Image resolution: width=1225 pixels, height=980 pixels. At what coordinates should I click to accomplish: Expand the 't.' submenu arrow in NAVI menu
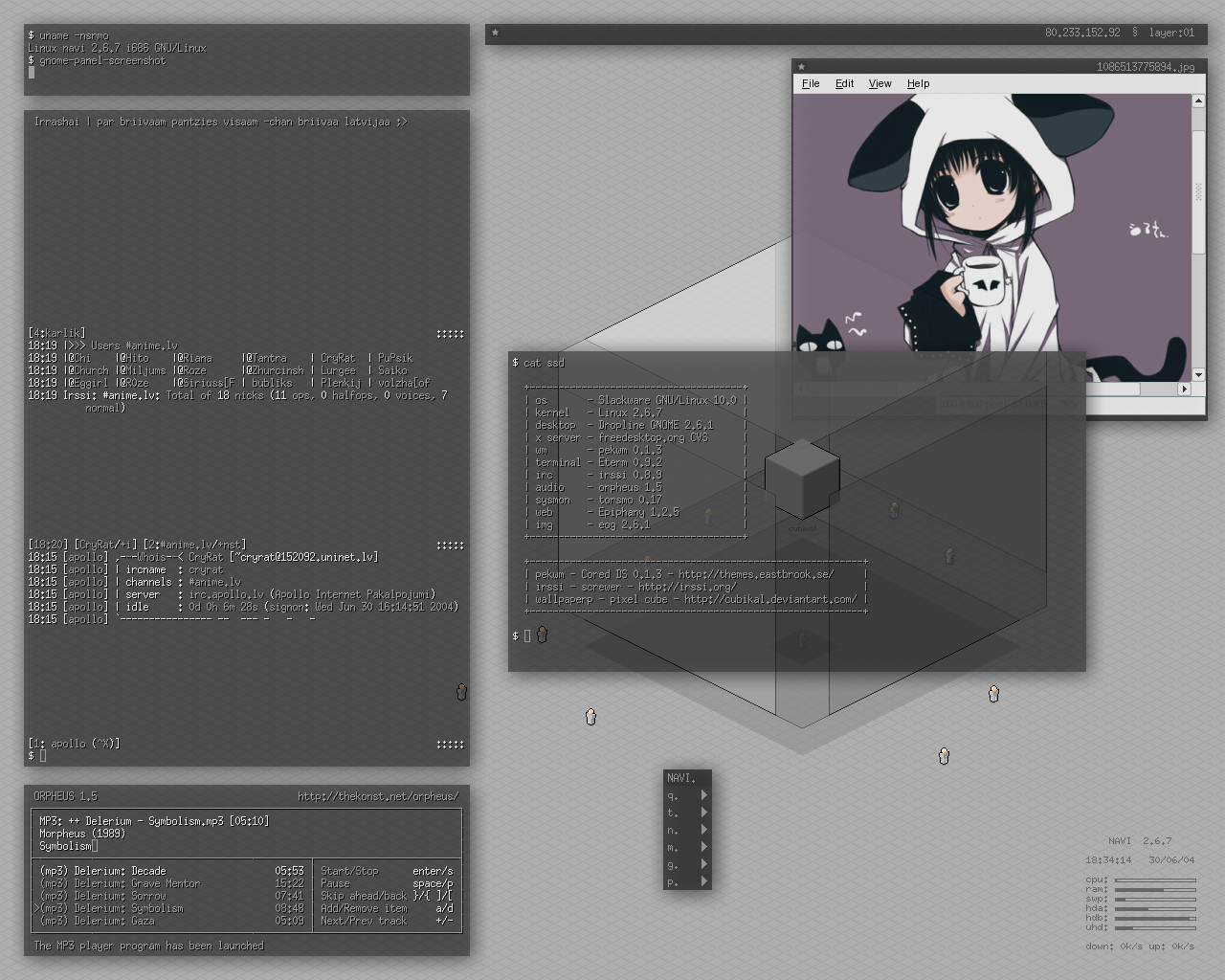point(703,812)
